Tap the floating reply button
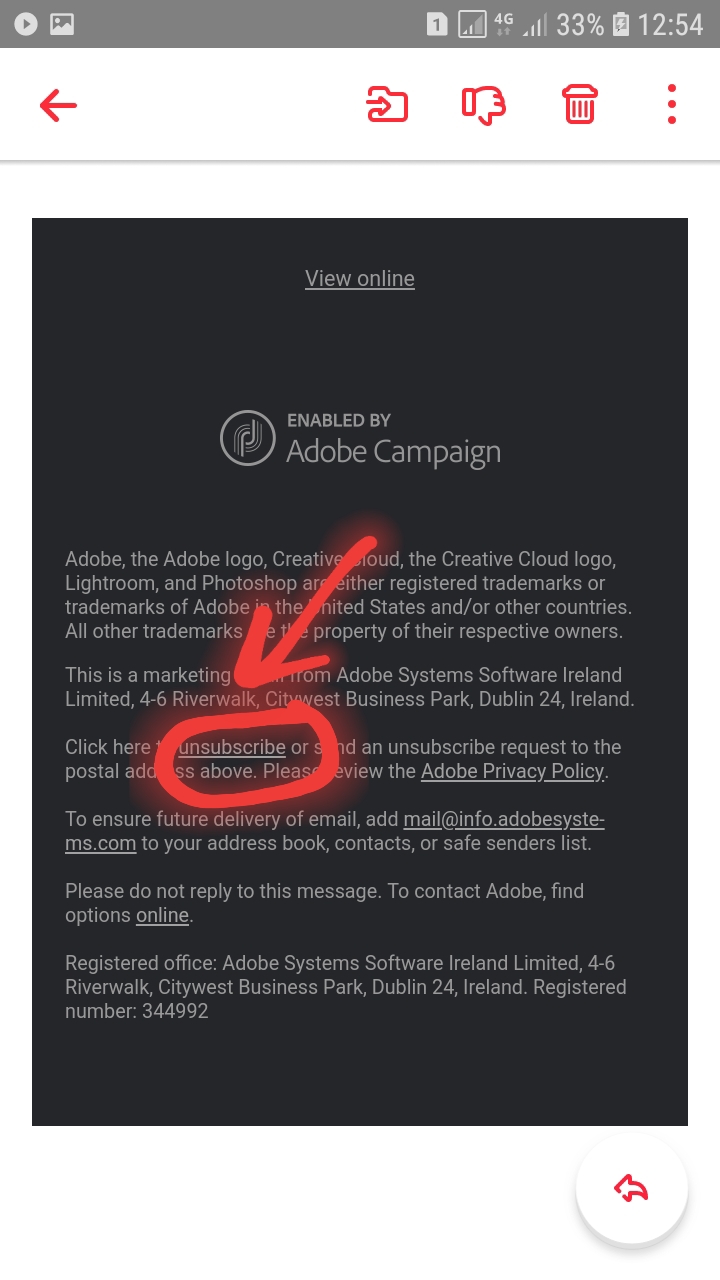Screen dimensions: 720x1280 pyautogui.click(x=632, y=1188)
